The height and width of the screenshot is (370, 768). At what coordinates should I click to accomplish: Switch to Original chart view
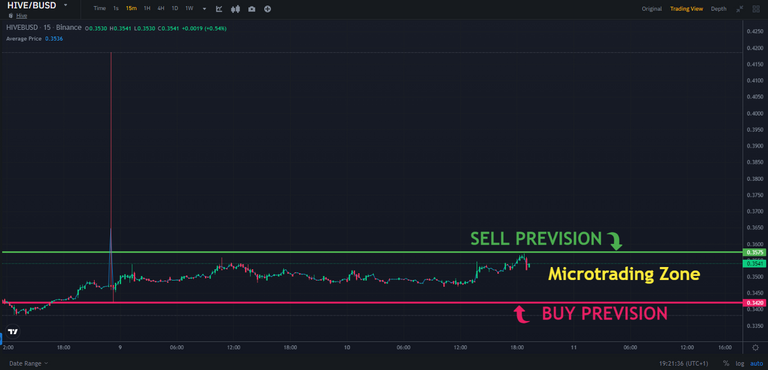[652, 9]
